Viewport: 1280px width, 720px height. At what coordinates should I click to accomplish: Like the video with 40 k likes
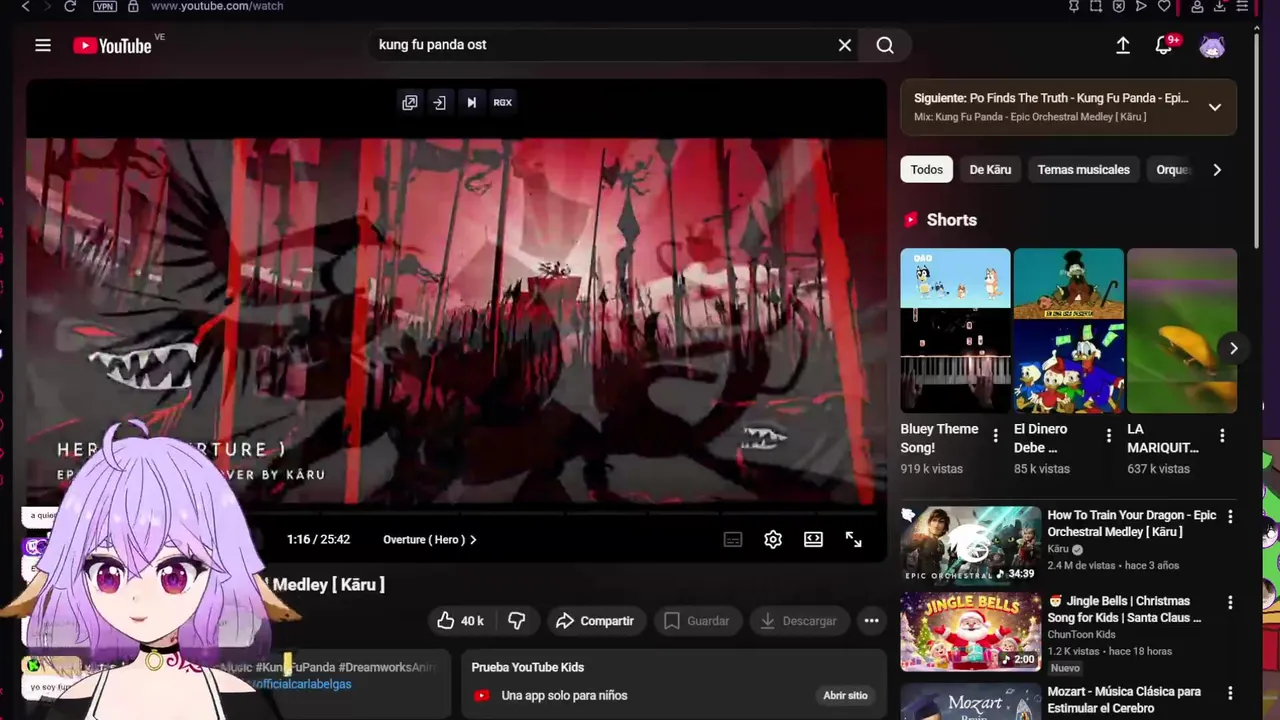[x=460, y=621]
